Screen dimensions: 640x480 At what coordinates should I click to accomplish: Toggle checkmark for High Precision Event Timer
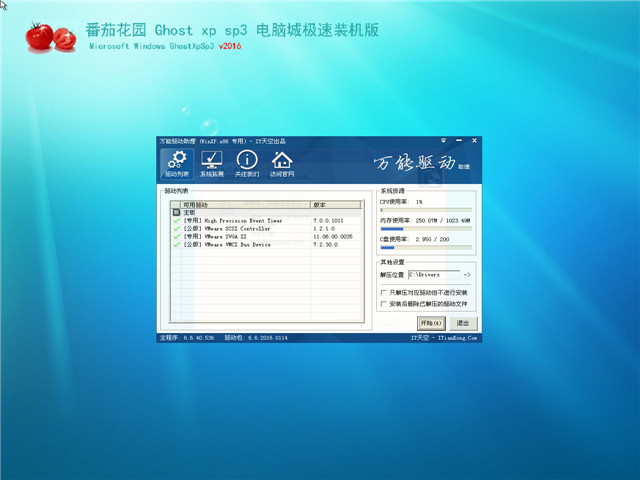pos(176,220)
